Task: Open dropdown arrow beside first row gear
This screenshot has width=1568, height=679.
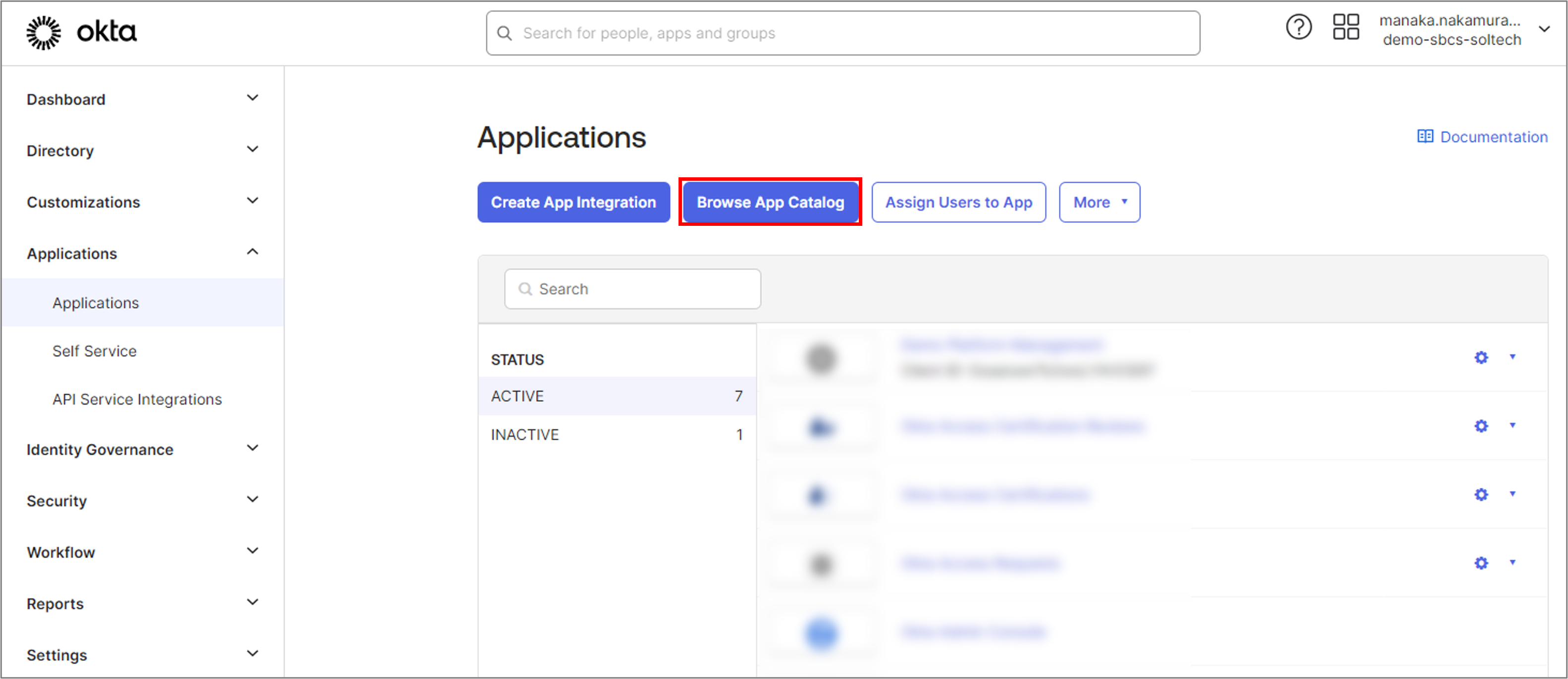Action: pyautogui.click(x=1513, y=357)
